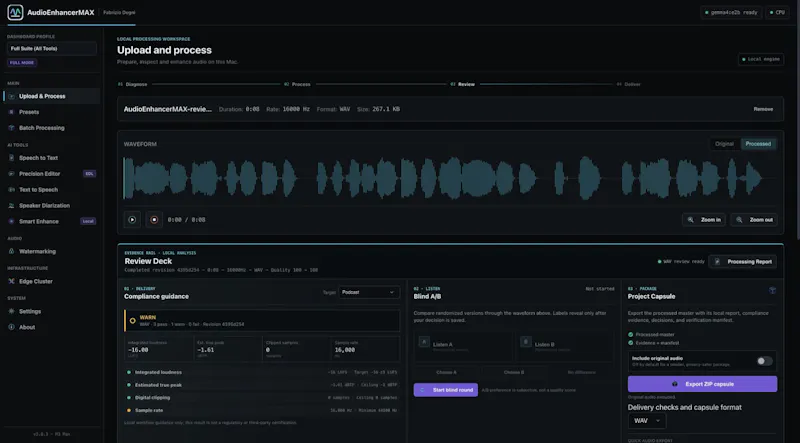Viewport: 800px width, 443px height.
Task: Open the Processing Report
Action: [743, 261]
